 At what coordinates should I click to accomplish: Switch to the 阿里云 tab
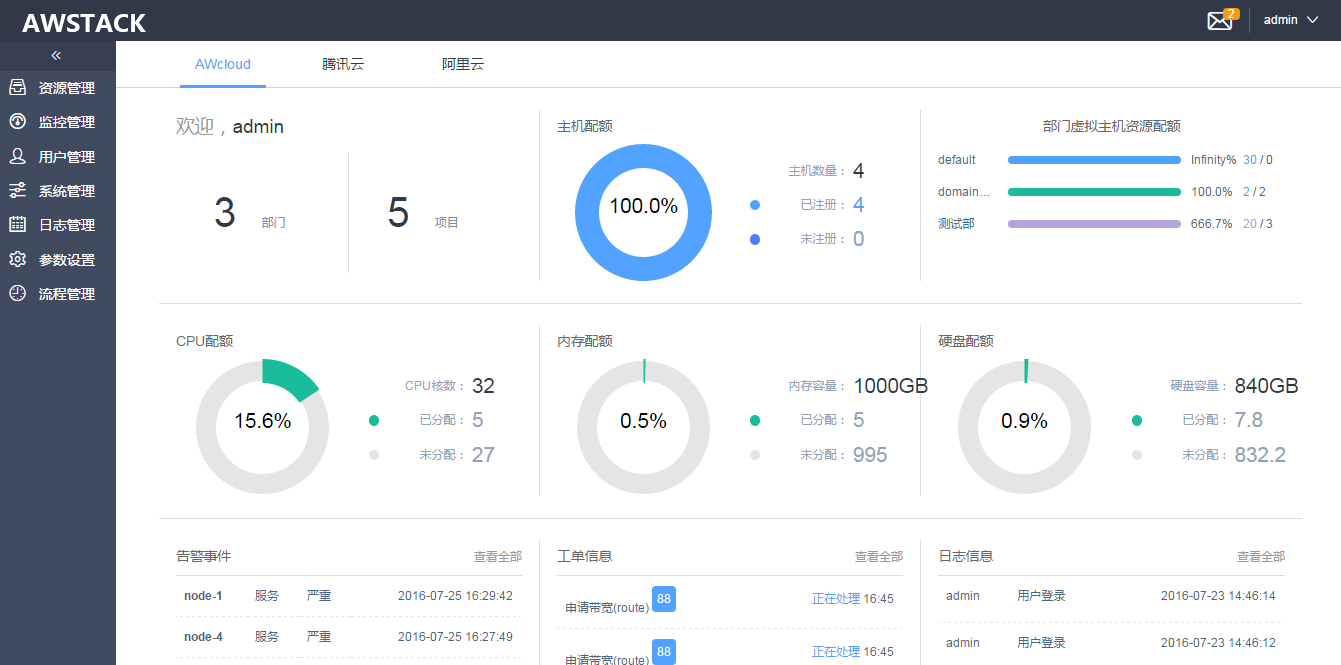(463, 64)
